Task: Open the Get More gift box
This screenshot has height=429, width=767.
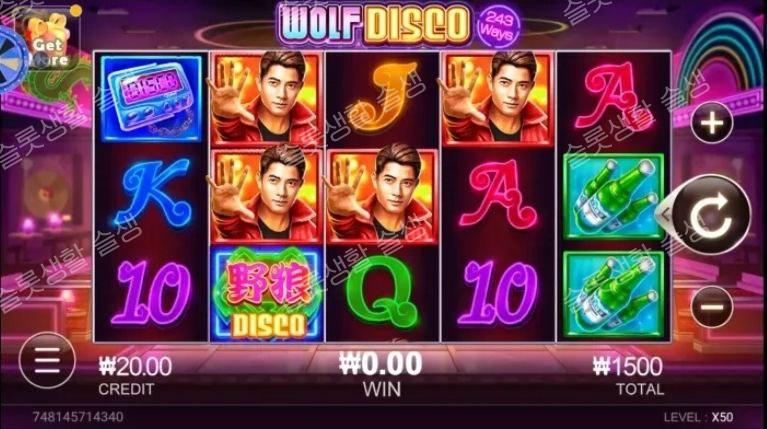Action: [x=49, y=42]
